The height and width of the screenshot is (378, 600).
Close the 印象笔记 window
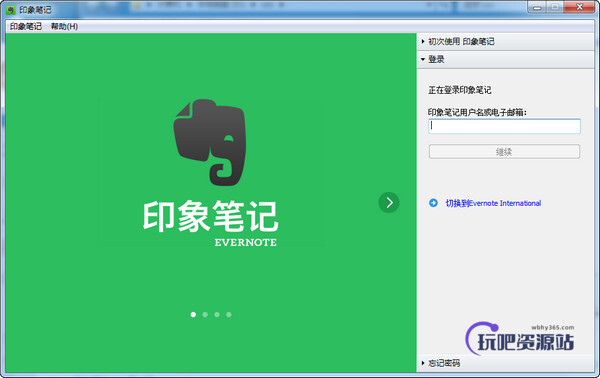[x=580, y=7]
